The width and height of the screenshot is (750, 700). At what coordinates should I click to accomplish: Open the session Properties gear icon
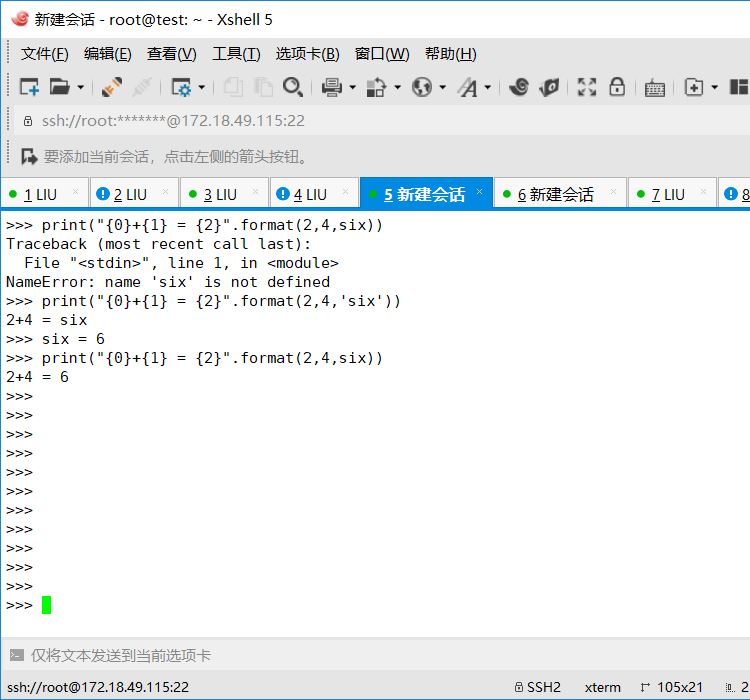(x=181, y=87)
